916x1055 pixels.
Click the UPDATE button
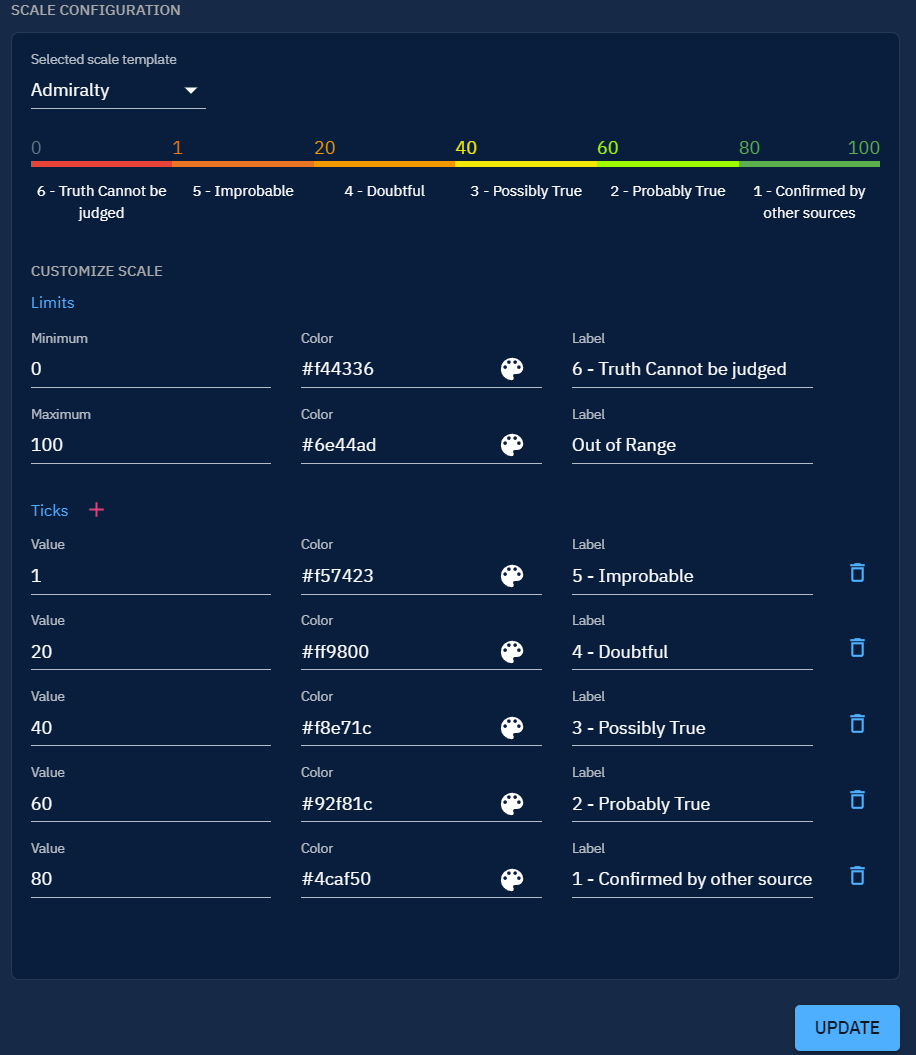[846, 1028]
